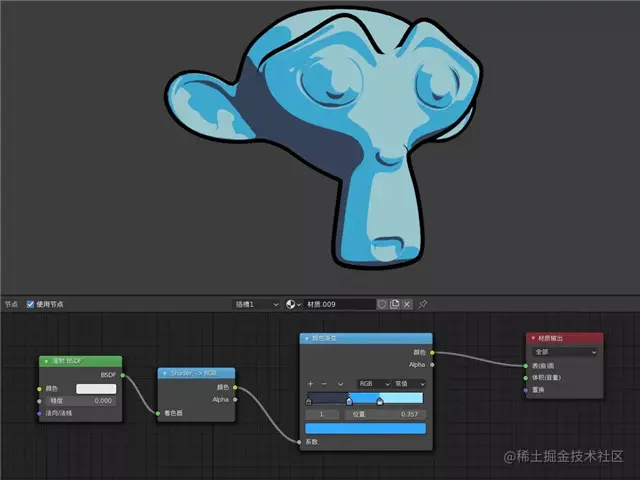
Task: Toggle the pin icon in node header
Action: pyautogui.click(x=423, y=304)
